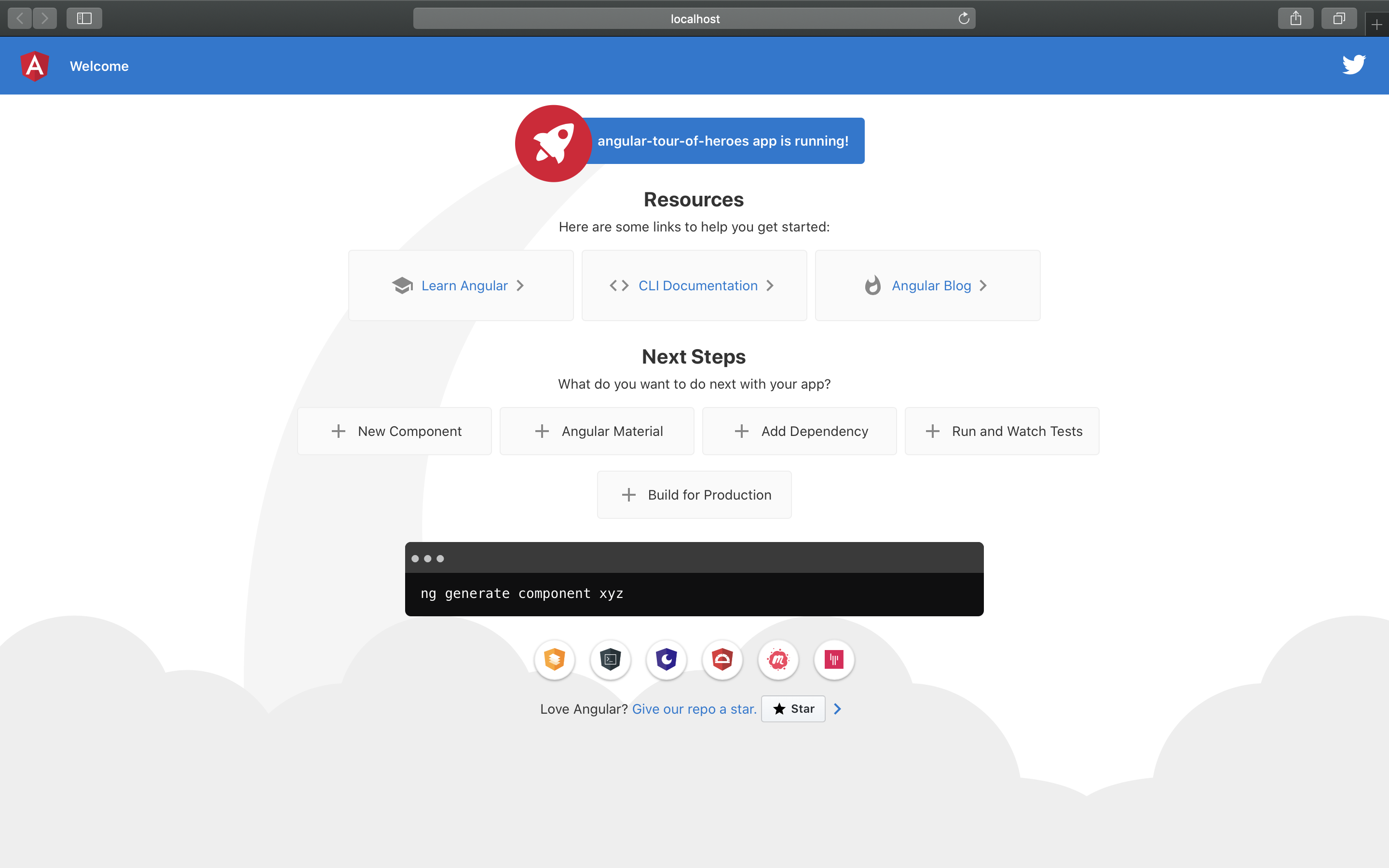Click the Next Steps heading
This screenshot has width=1389, height=868.
point(694,356)
